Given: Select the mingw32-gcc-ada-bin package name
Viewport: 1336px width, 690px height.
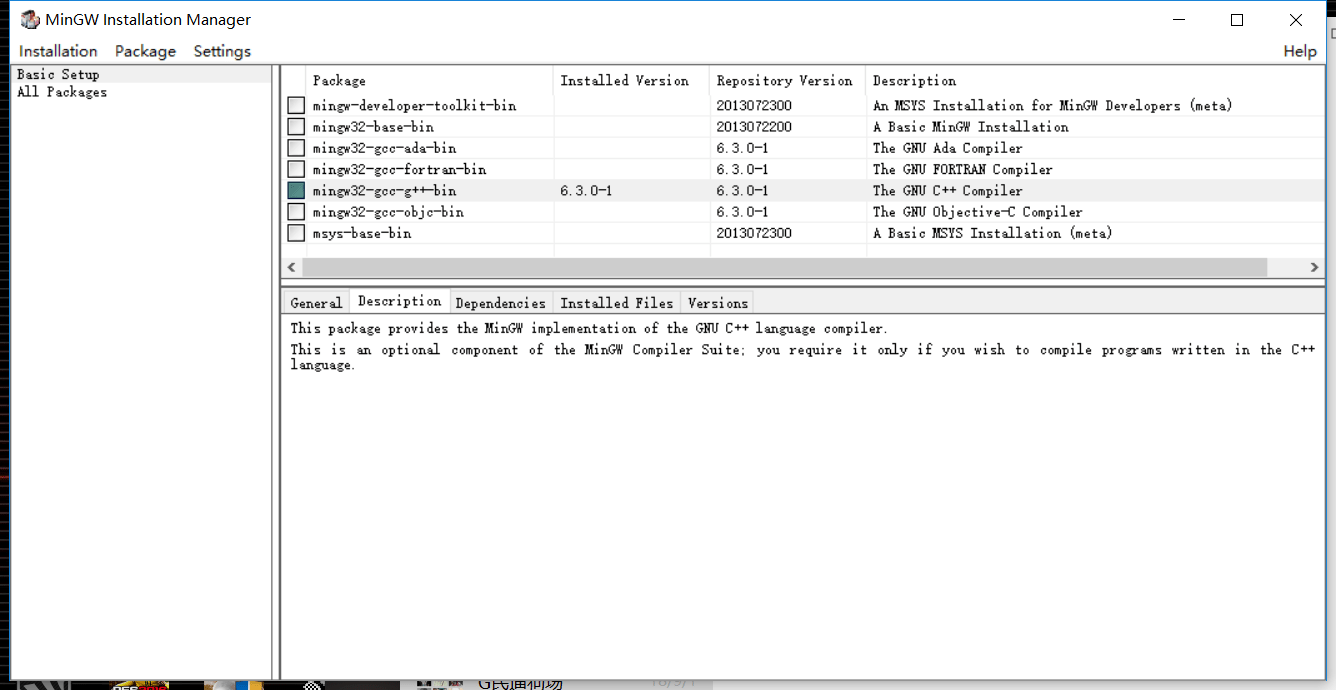Looking at the screenshot, I should point(384,148).
